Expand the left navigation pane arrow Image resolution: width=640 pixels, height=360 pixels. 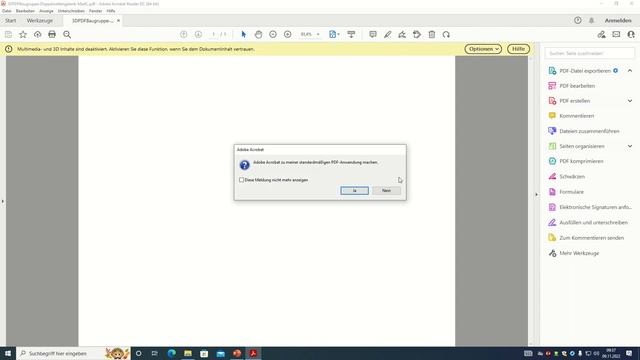tap(2, 201)
